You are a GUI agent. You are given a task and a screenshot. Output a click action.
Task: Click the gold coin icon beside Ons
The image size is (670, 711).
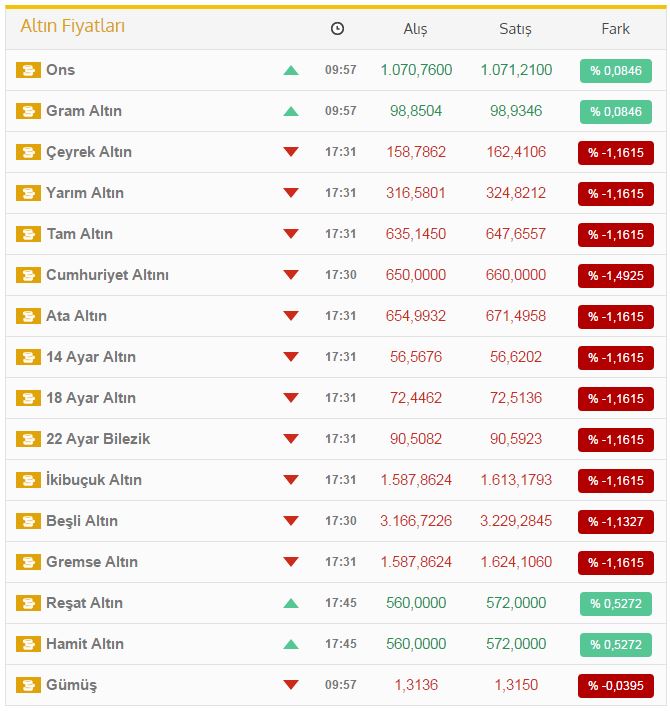coord(28,70)
